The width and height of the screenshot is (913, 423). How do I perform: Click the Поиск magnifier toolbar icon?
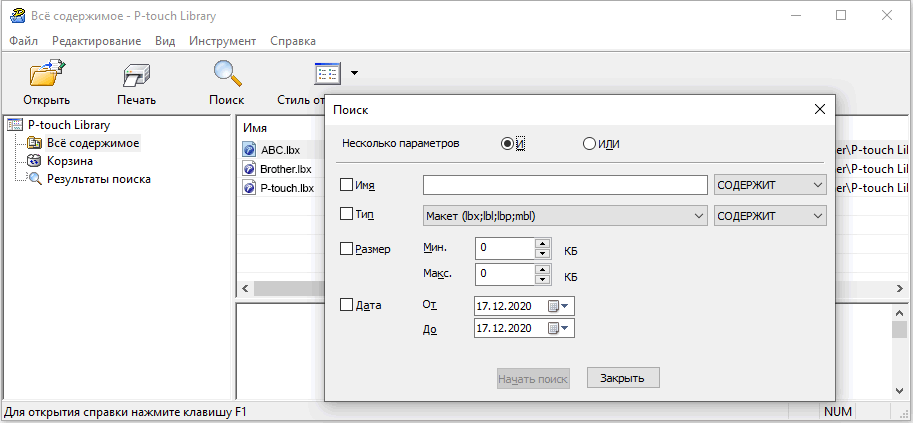[227, 76]
